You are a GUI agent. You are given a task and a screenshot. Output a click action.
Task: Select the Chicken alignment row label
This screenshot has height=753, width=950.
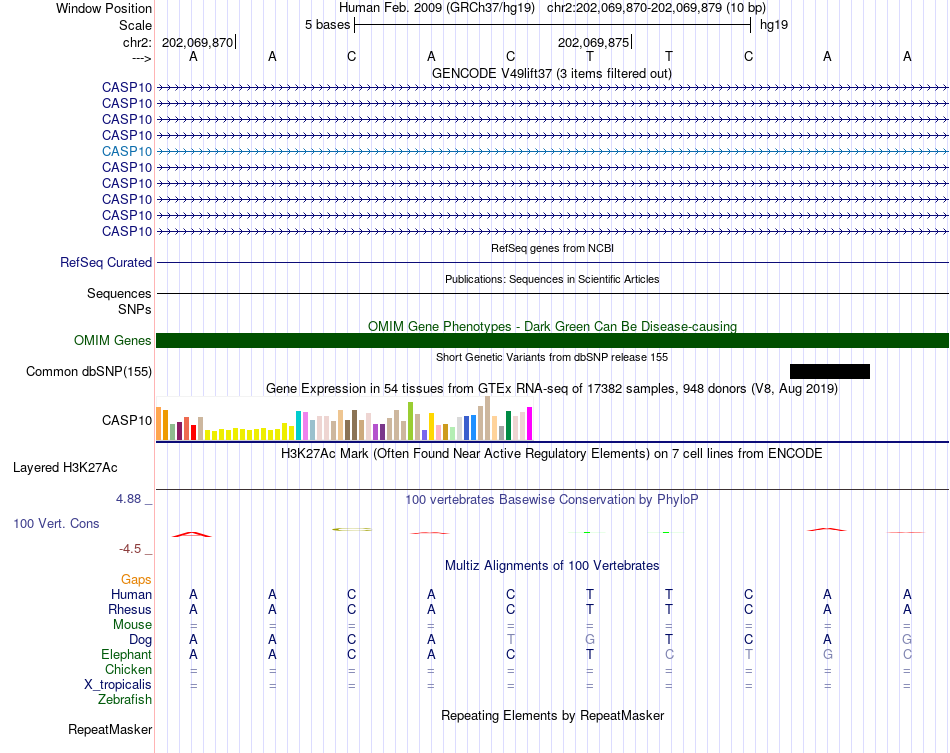[128, 669]
